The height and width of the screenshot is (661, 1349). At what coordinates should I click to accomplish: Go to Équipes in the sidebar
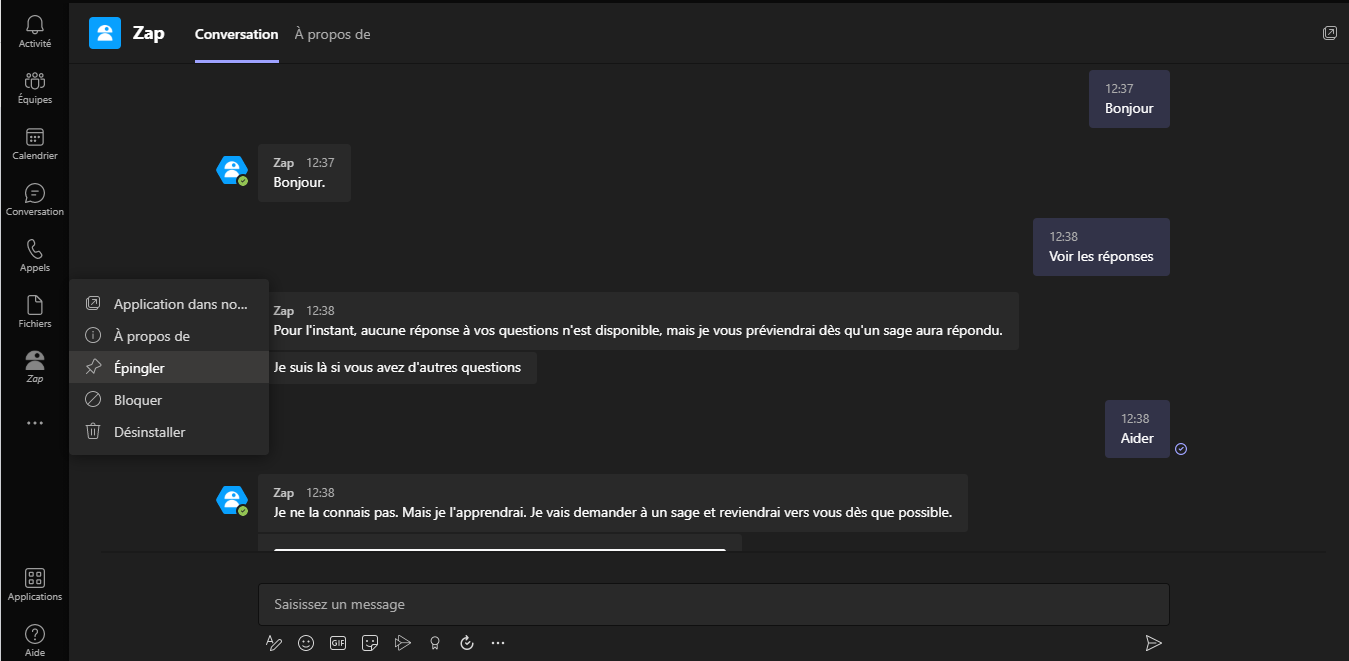(x=35, y=87)
